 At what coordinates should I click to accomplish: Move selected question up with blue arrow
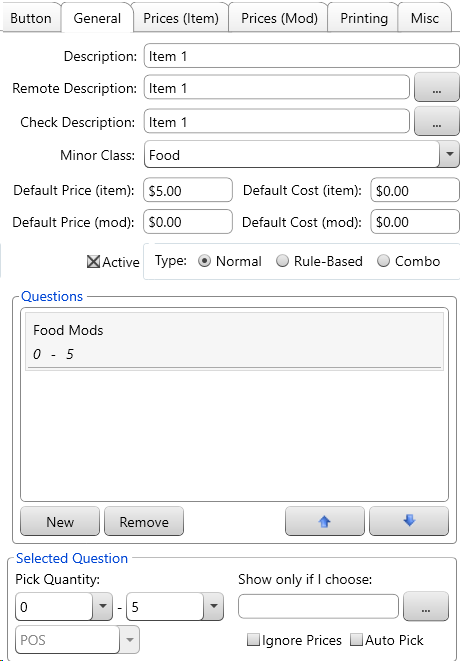324,521
